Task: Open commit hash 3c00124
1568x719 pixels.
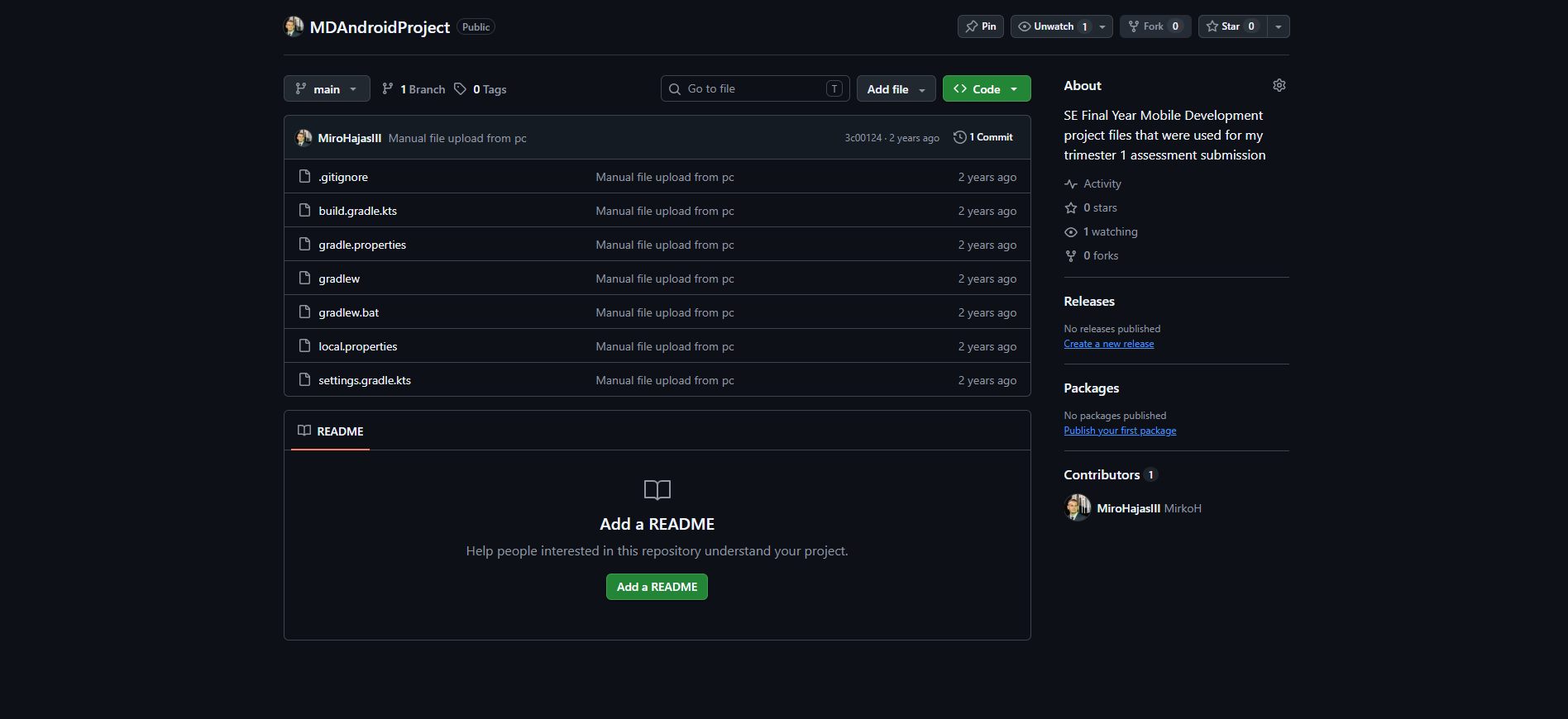Action: [x=863, y=138]
